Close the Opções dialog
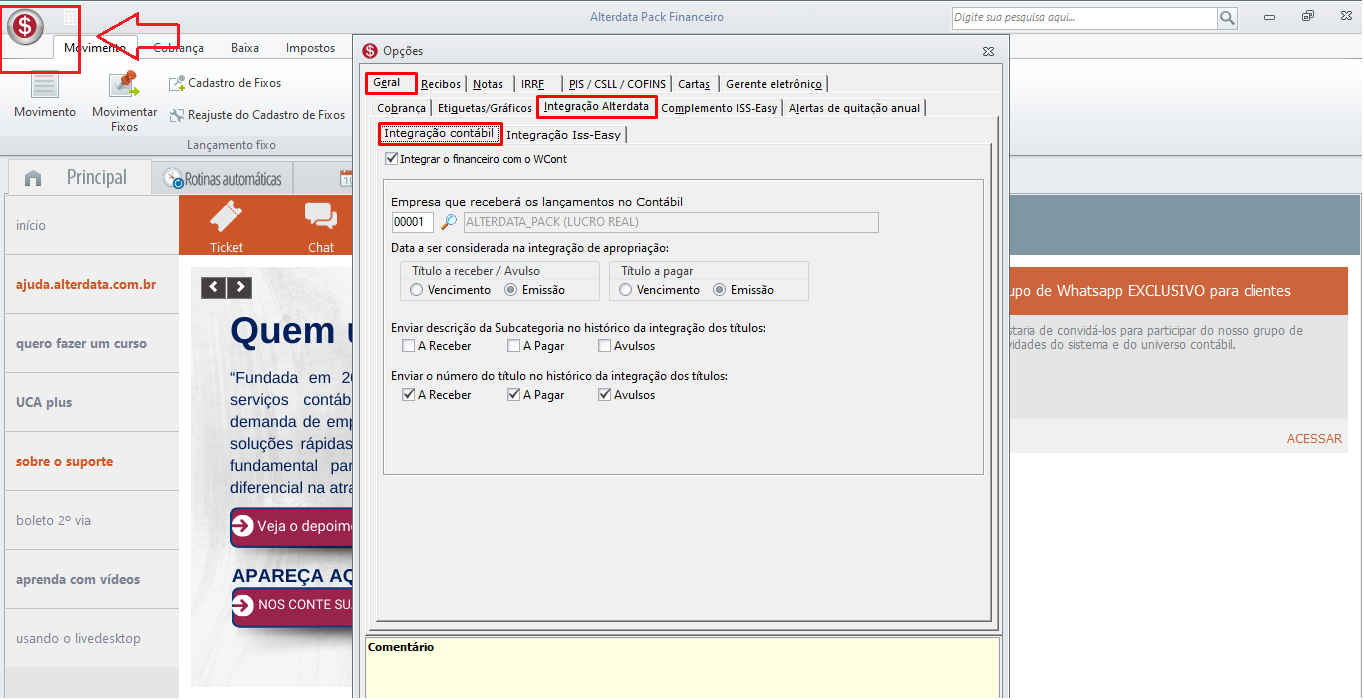This screenshot has width=1364, height=700. [x=988, y=51]
